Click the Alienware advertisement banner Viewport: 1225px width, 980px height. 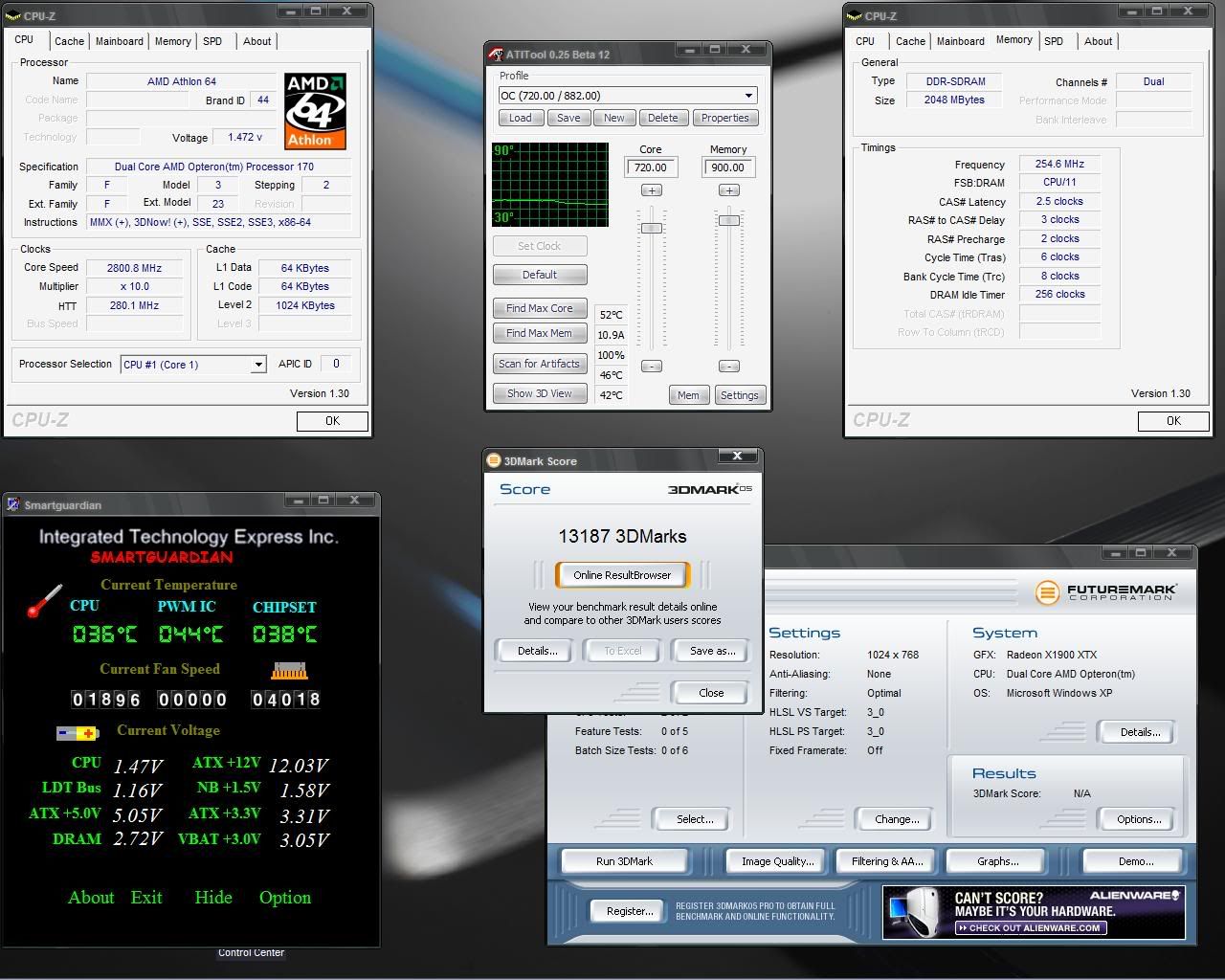[x=1034, y=912]
